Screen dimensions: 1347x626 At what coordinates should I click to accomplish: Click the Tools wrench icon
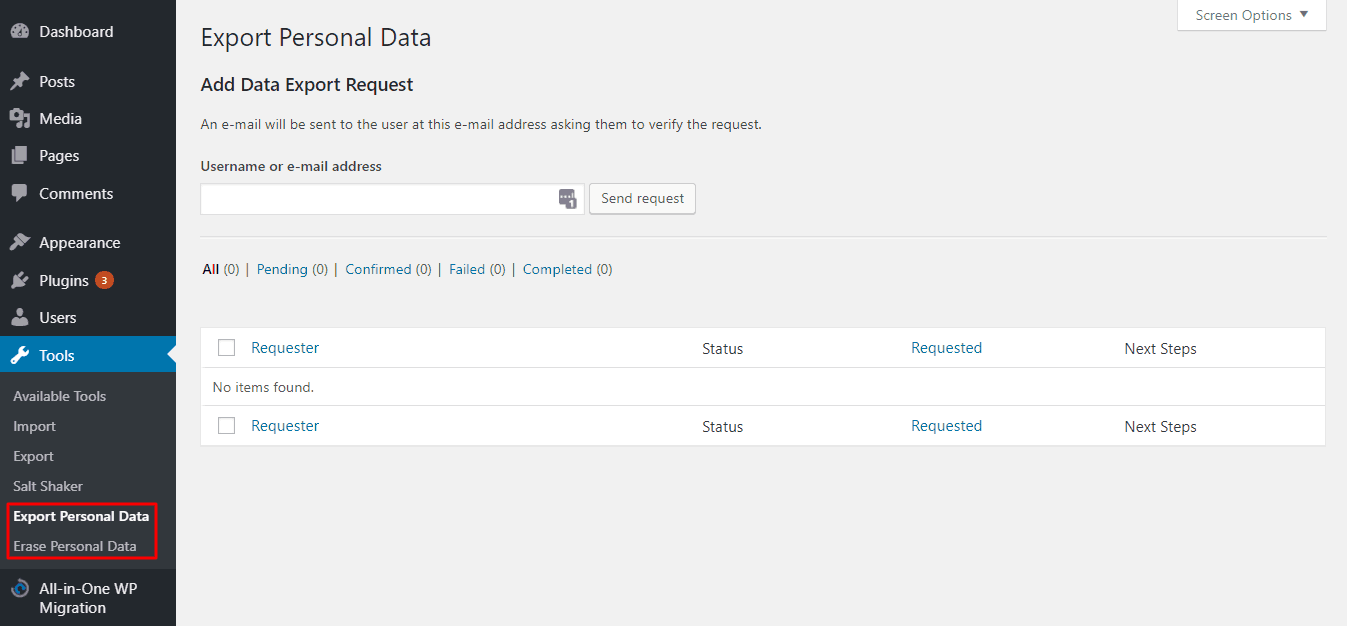click(19, 356)
